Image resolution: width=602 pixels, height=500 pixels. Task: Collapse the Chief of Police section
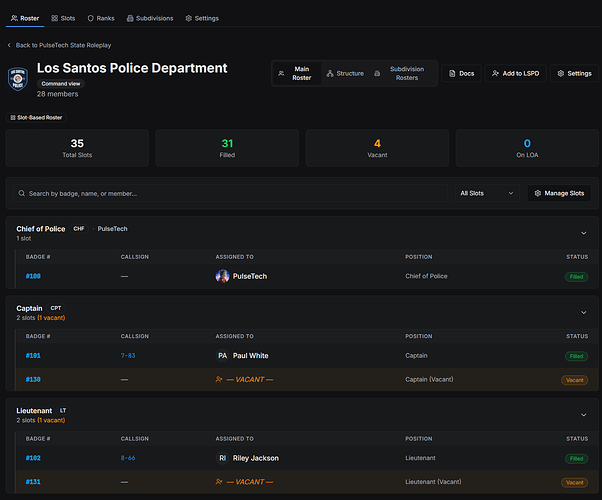click(583, 233)
